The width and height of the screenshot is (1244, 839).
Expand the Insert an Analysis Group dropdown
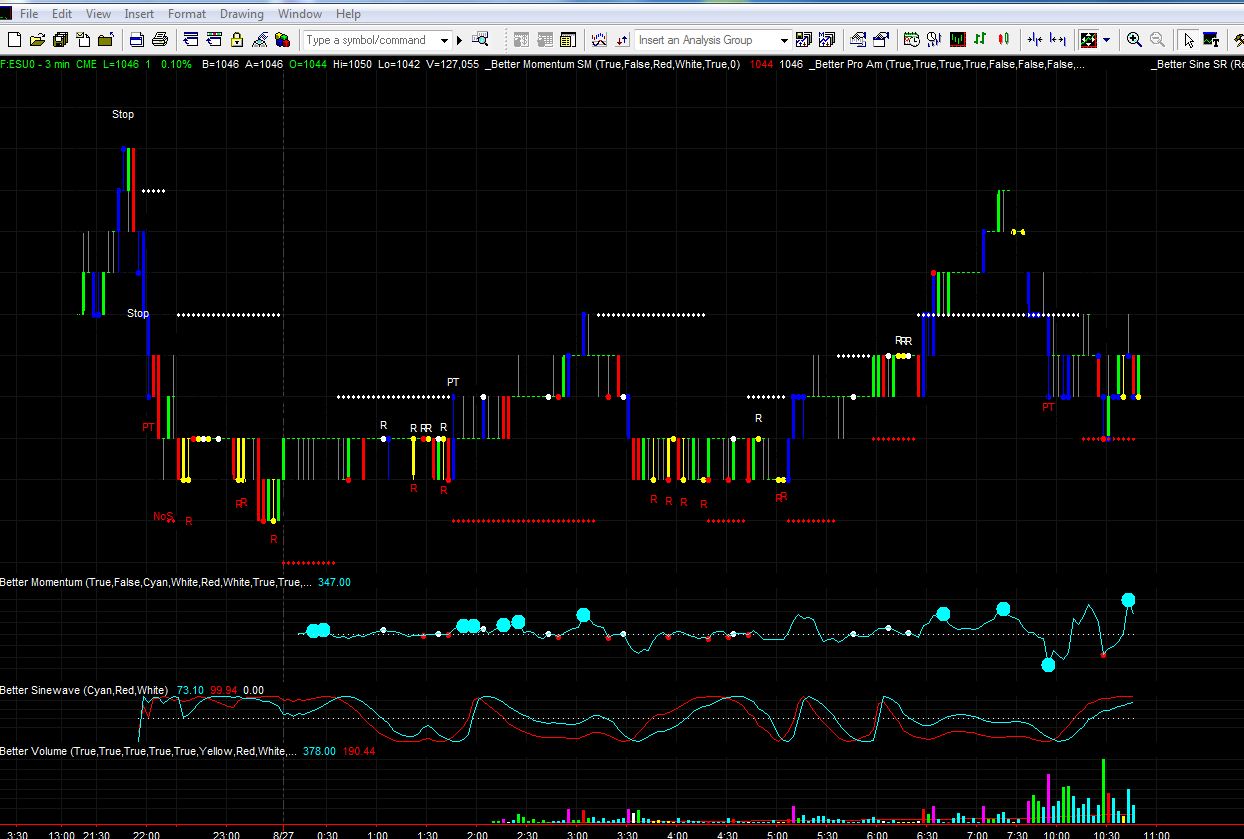pos(784,40)
